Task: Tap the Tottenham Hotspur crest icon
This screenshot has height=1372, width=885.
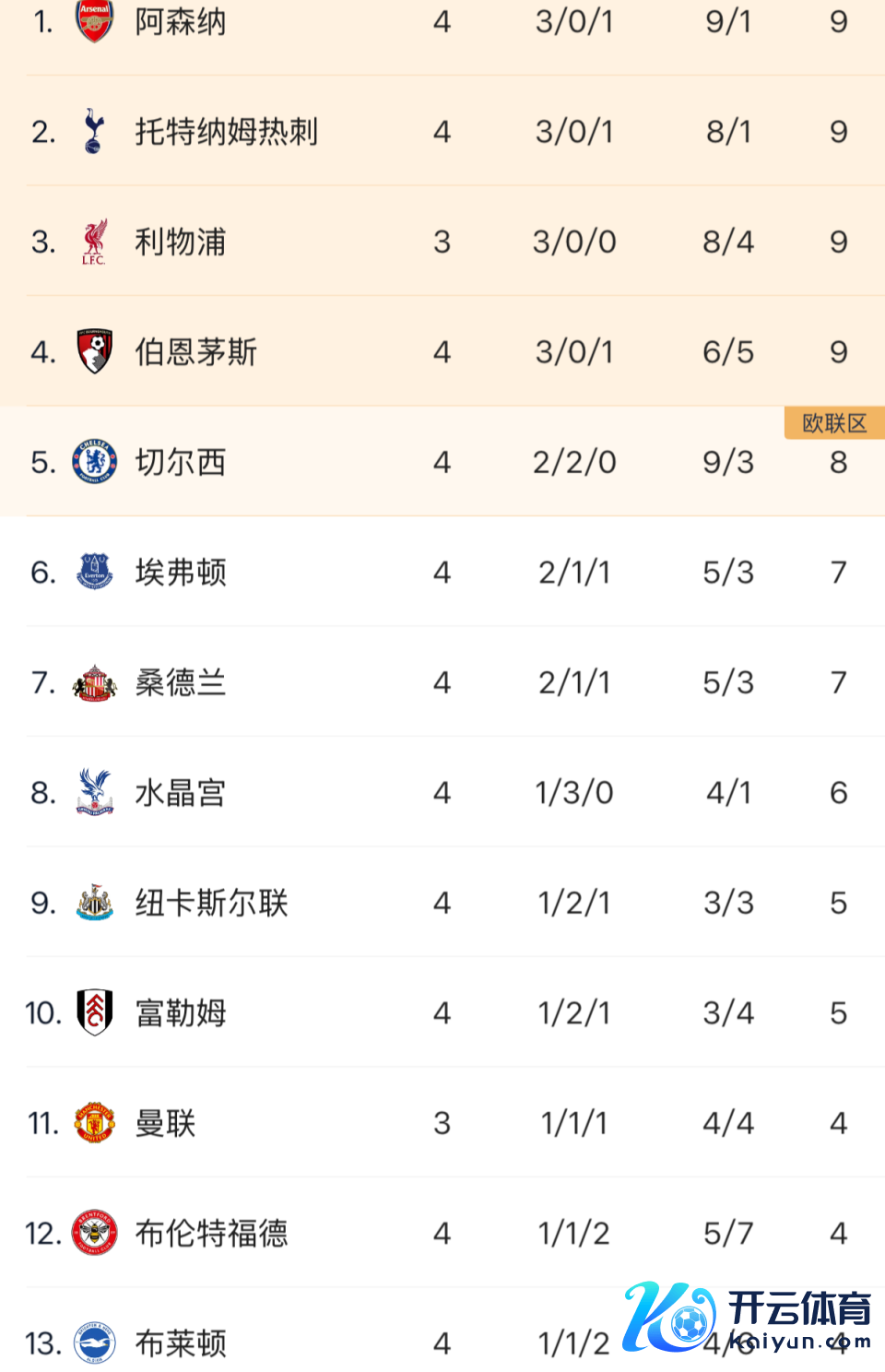Action: coord(93,131)
